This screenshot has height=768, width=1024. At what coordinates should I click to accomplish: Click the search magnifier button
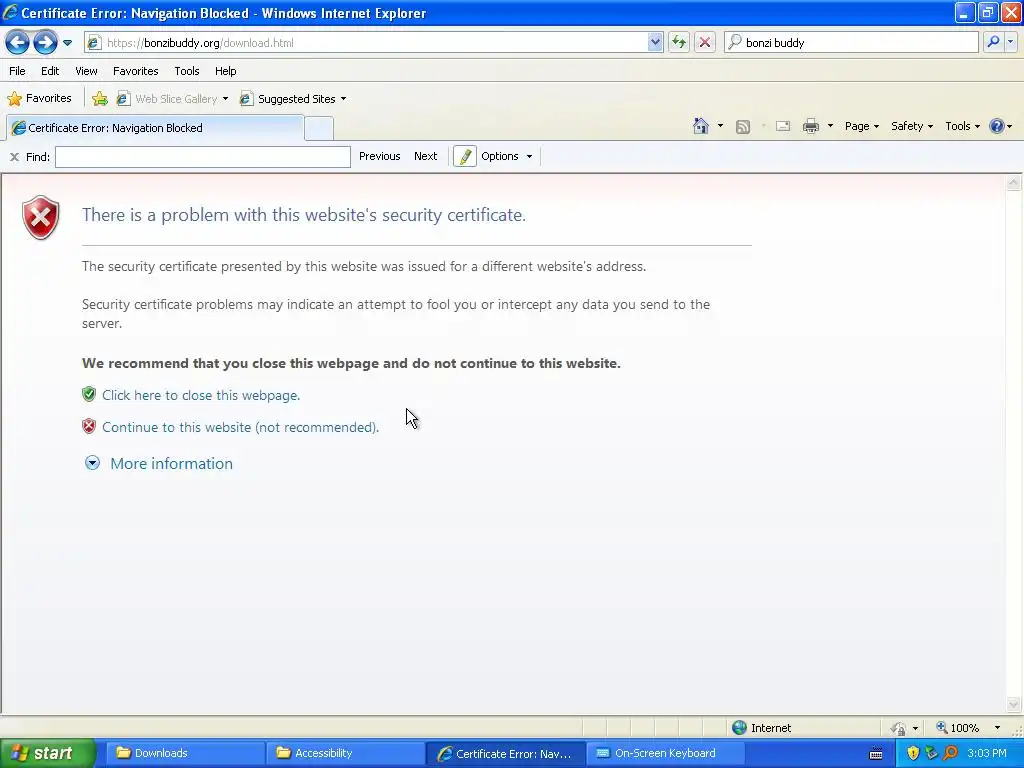pyautogui.click(x=993, y=42)
